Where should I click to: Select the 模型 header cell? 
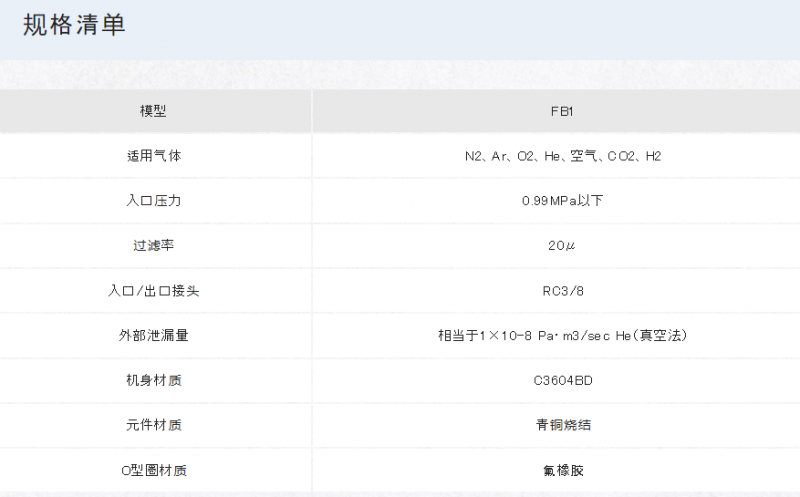click(x=153, y=111)
